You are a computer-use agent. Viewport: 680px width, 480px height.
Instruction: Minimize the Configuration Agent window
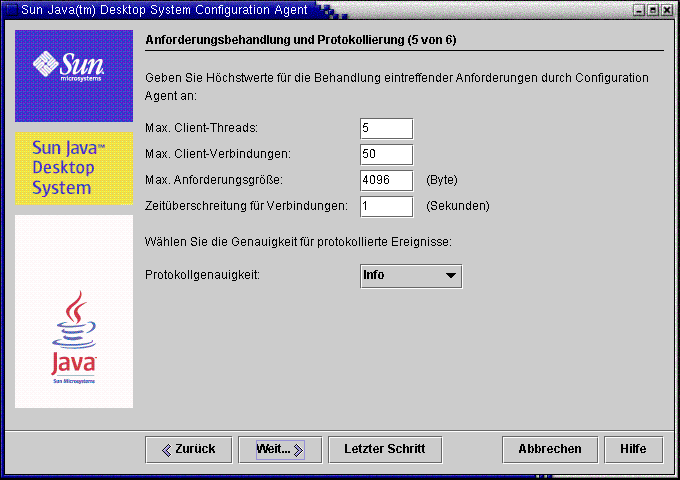pos(638,10)
